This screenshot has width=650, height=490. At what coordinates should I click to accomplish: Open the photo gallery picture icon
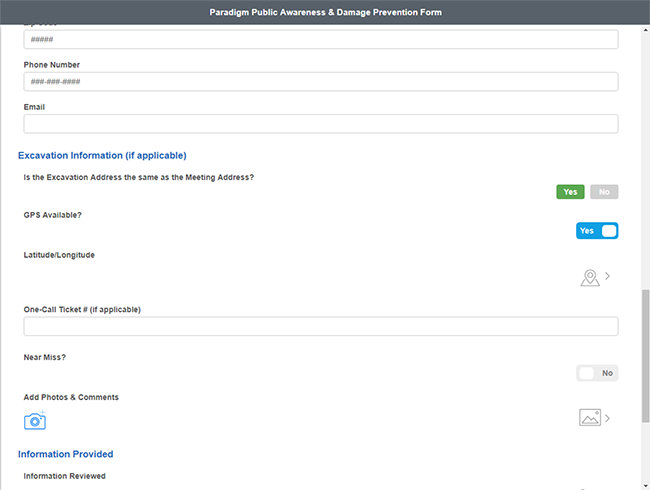pos(590,417)
